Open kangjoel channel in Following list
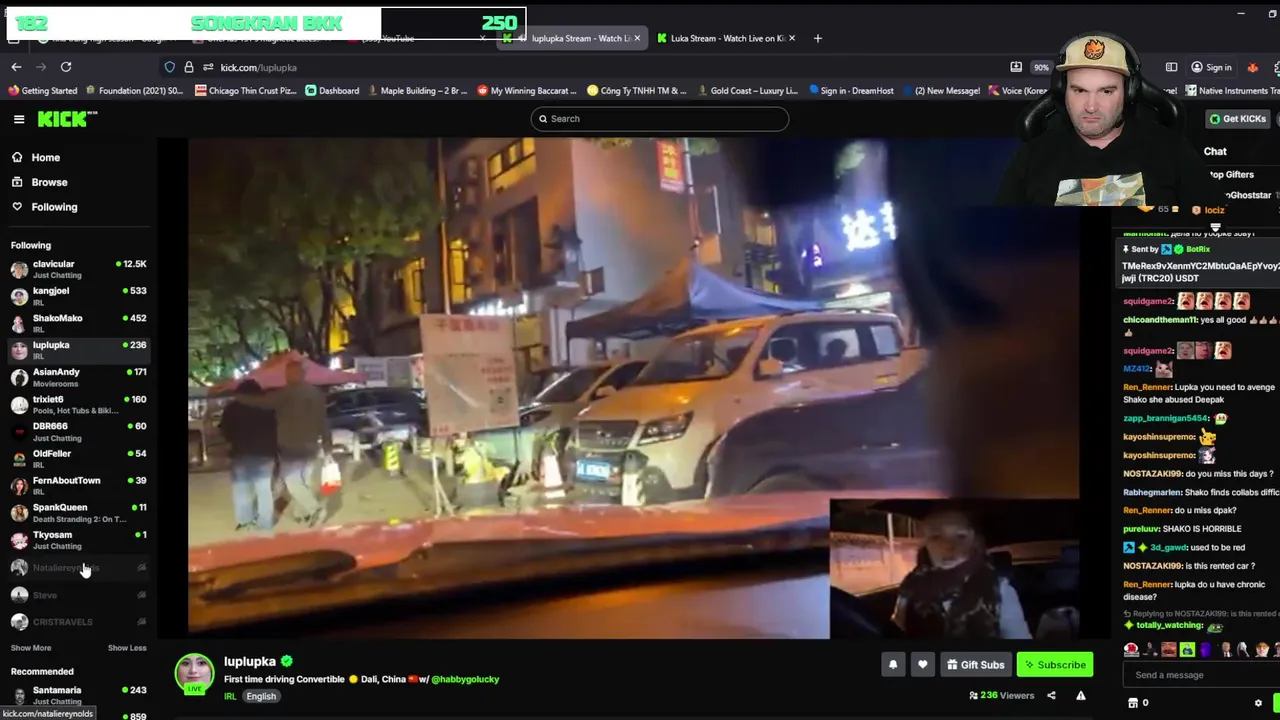 pos(78,296)
